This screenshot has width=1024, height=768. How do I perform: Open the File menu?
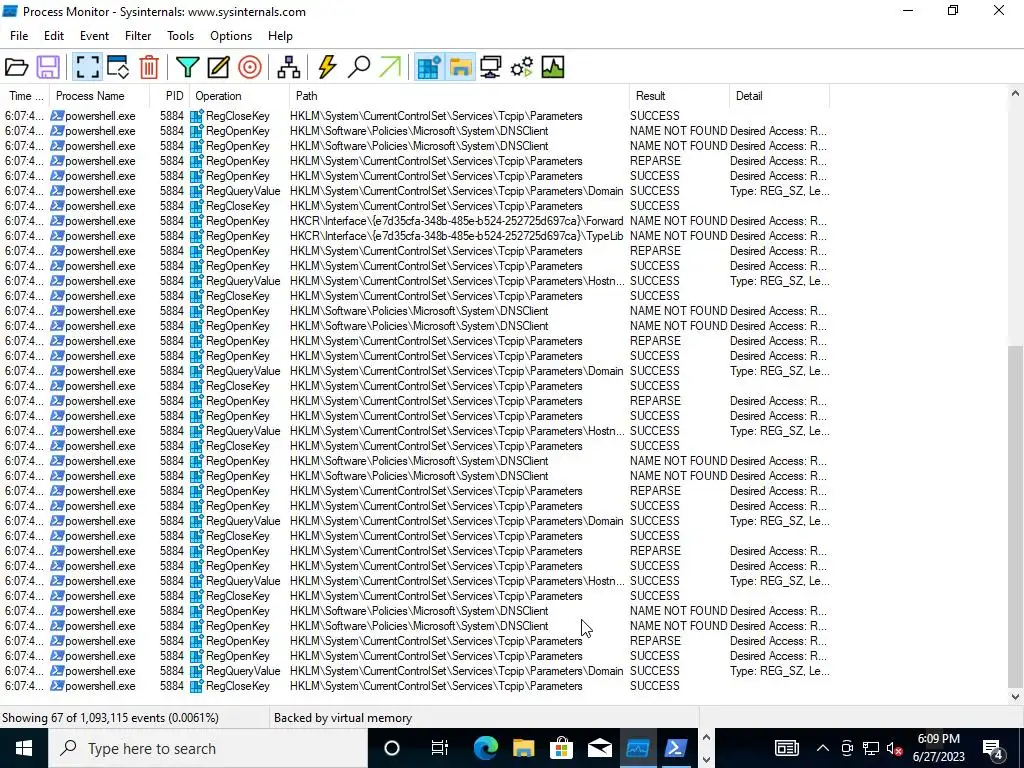pos(19,36)
